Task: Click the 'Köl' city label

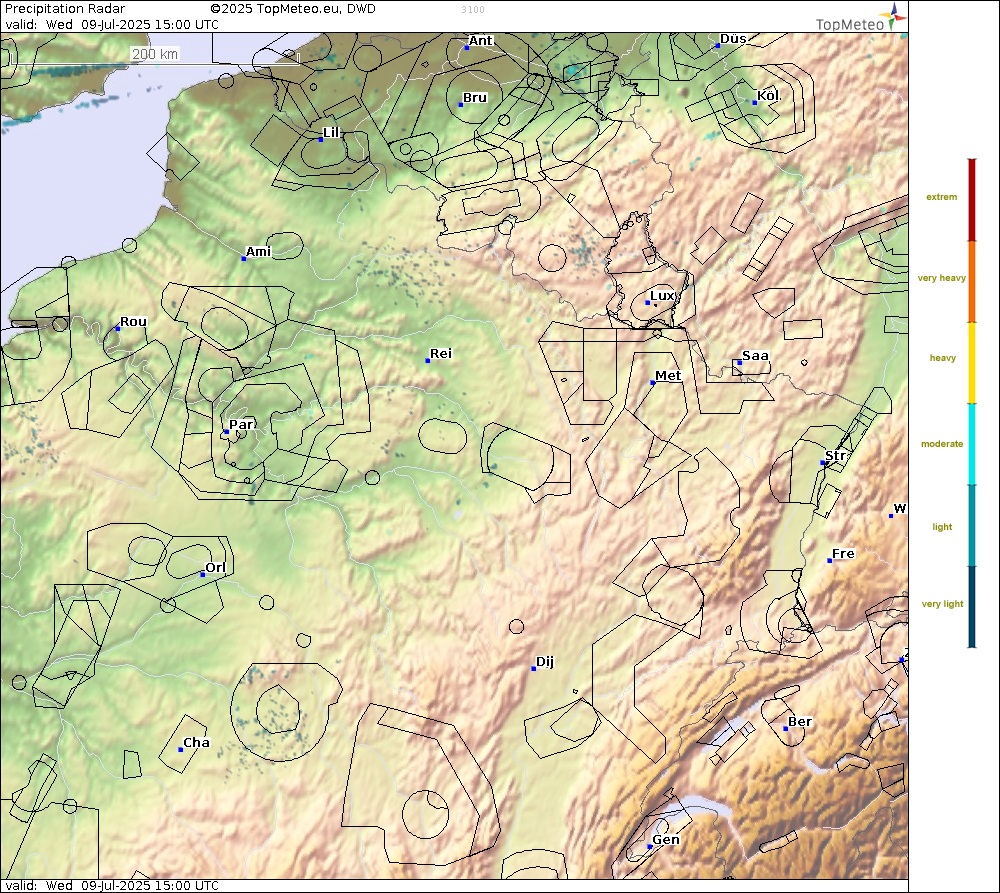Action: click(768, 95)
